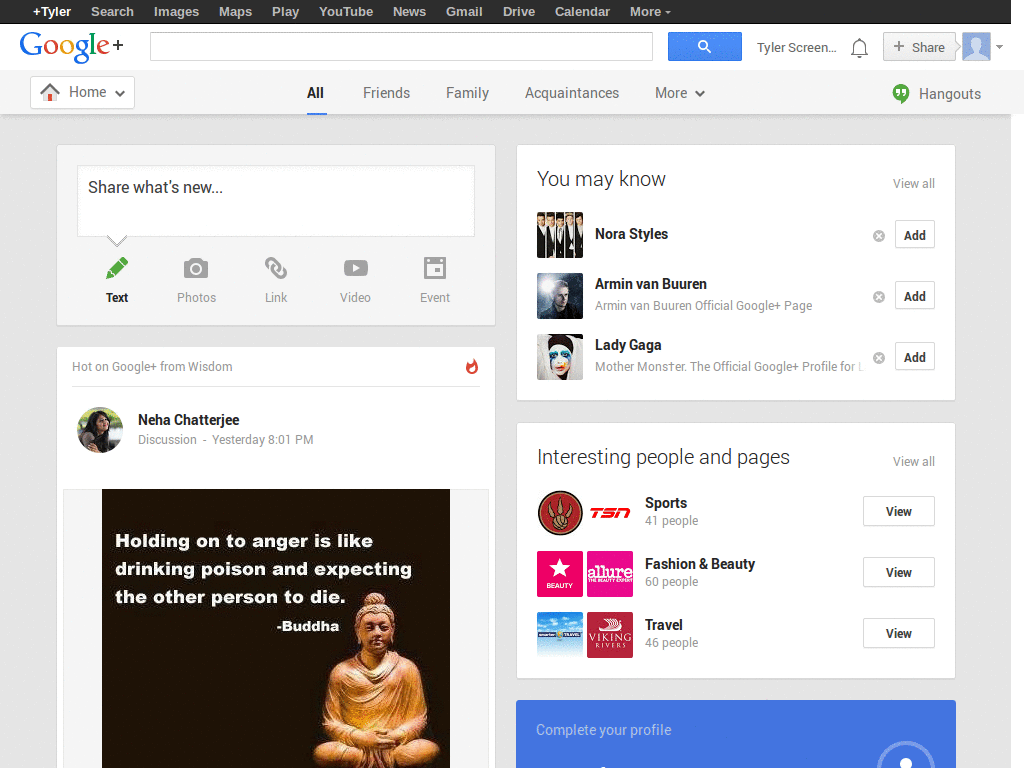The height and width of the screenshot is (768, 1024).
Task: Click Discussion community link in post
Action: point(167,440)
